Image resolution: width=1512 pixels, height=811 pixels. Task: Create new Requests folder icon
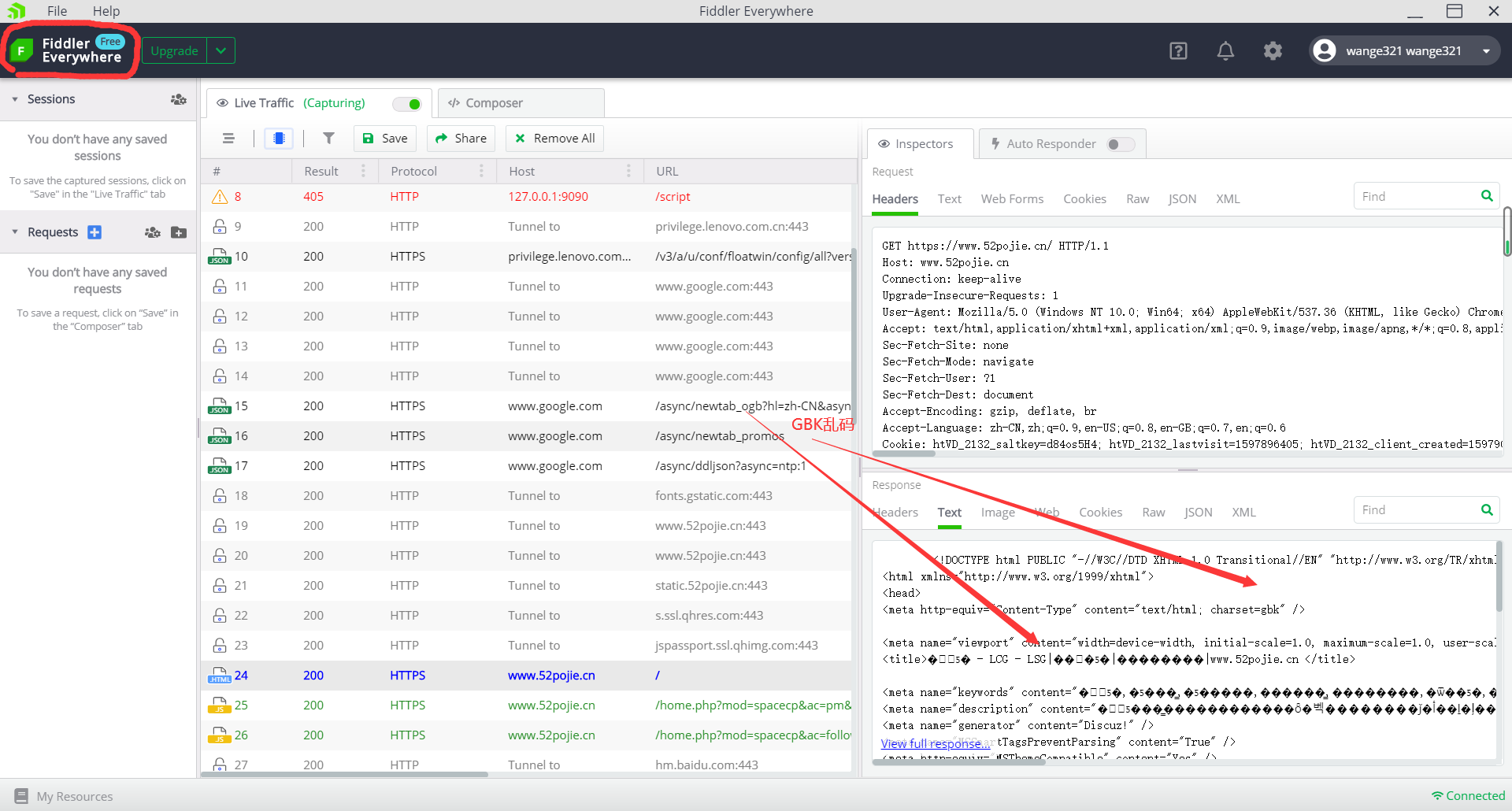coord(179,232)
